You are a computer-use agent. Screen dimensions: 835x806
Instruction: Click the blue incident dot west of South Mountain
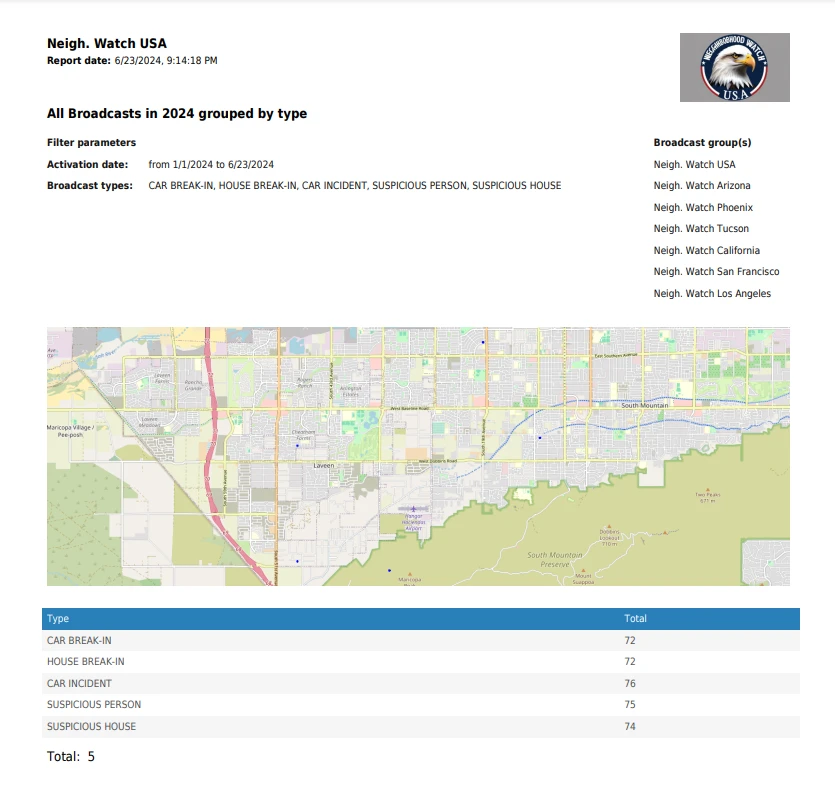[539, 438]
